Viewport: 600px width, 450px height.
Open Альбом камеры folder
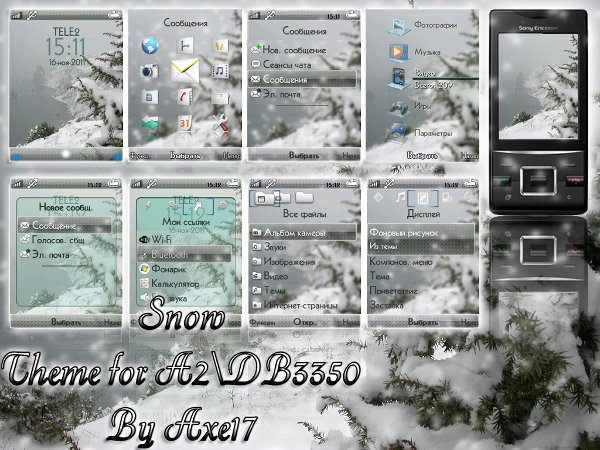(303, 232)
